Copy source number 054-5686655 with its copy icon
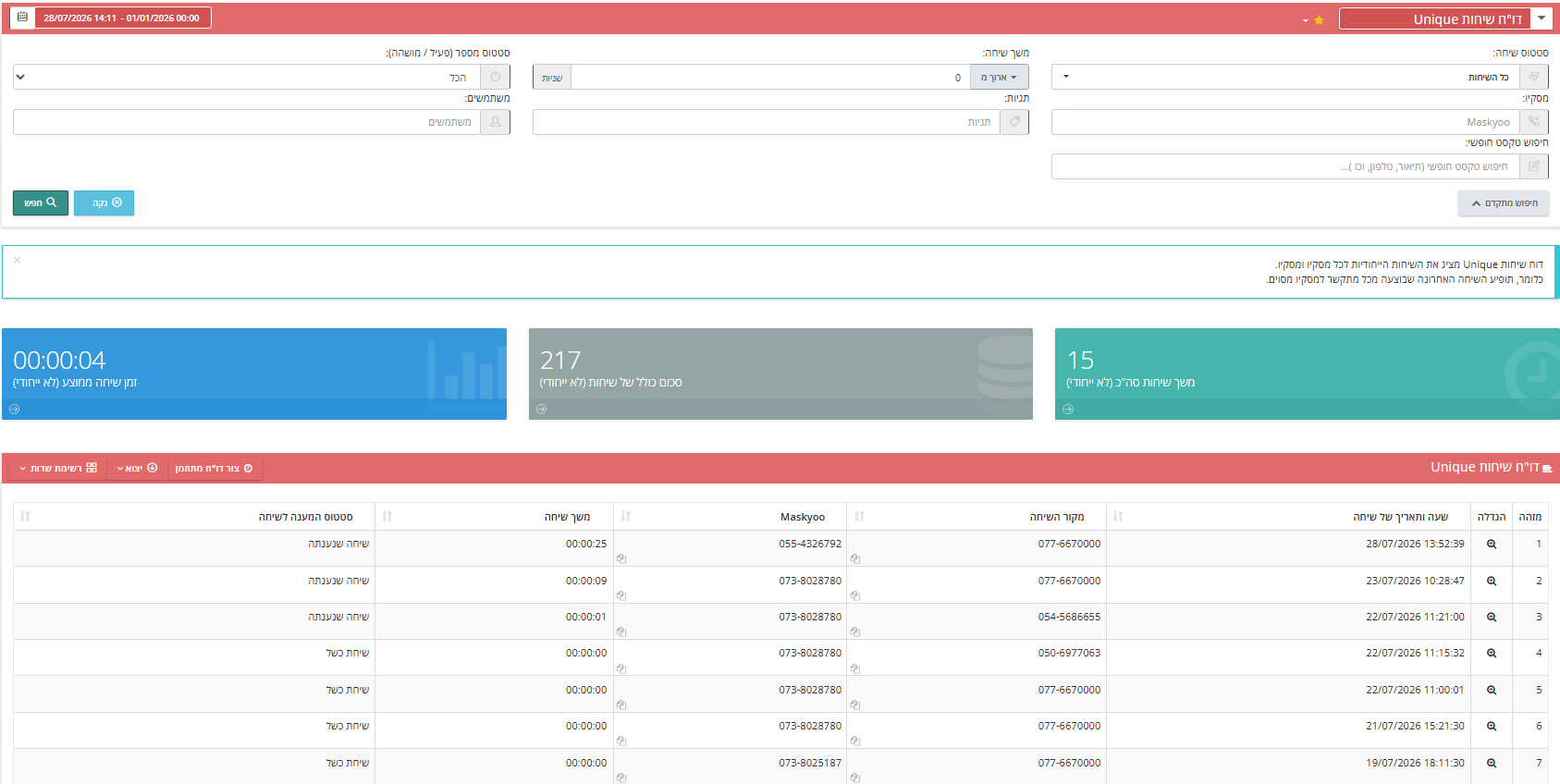 (855, 631)
